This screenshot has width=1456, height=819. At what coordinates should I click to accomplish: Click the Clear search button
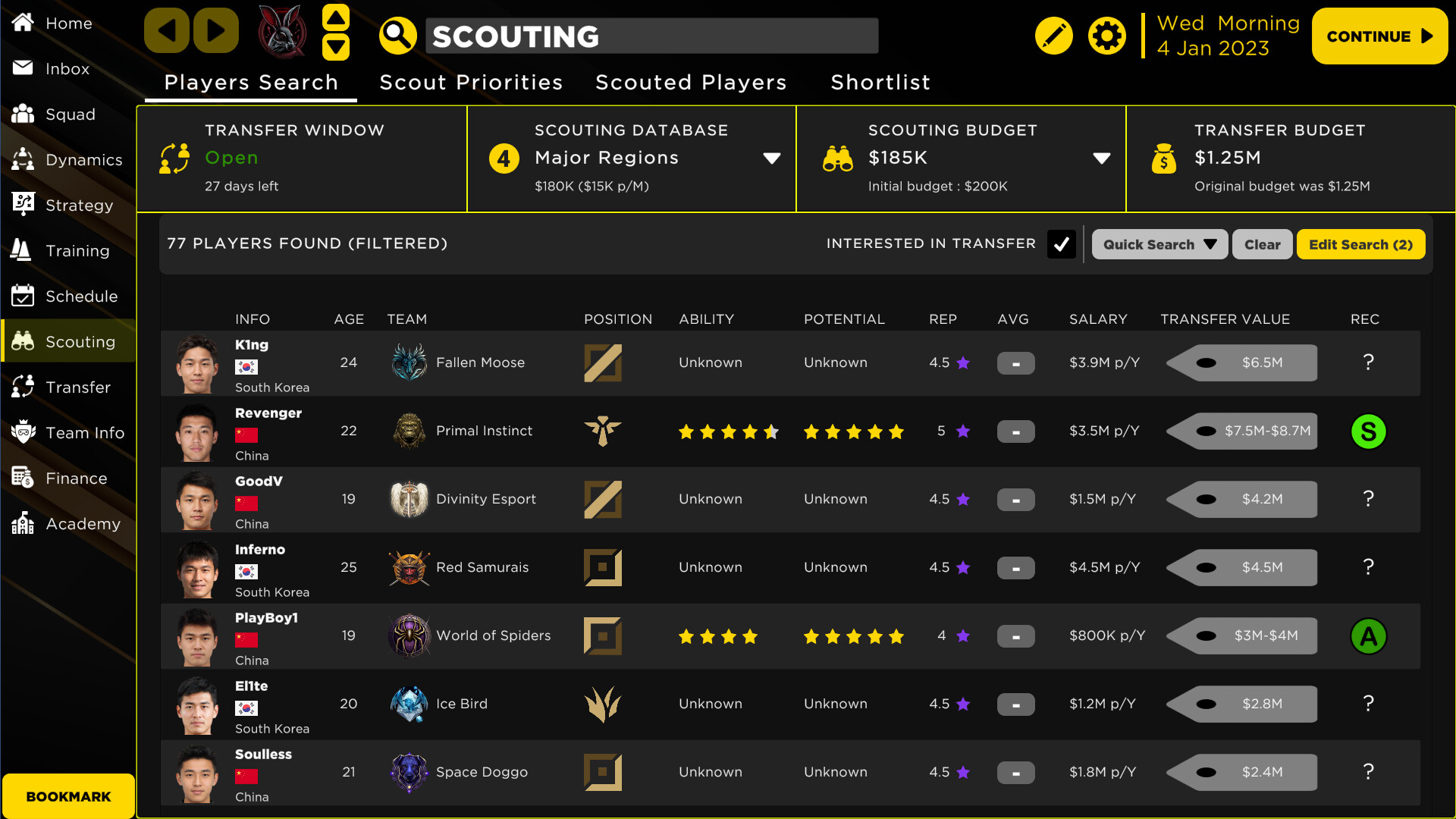pos(1262,244)
